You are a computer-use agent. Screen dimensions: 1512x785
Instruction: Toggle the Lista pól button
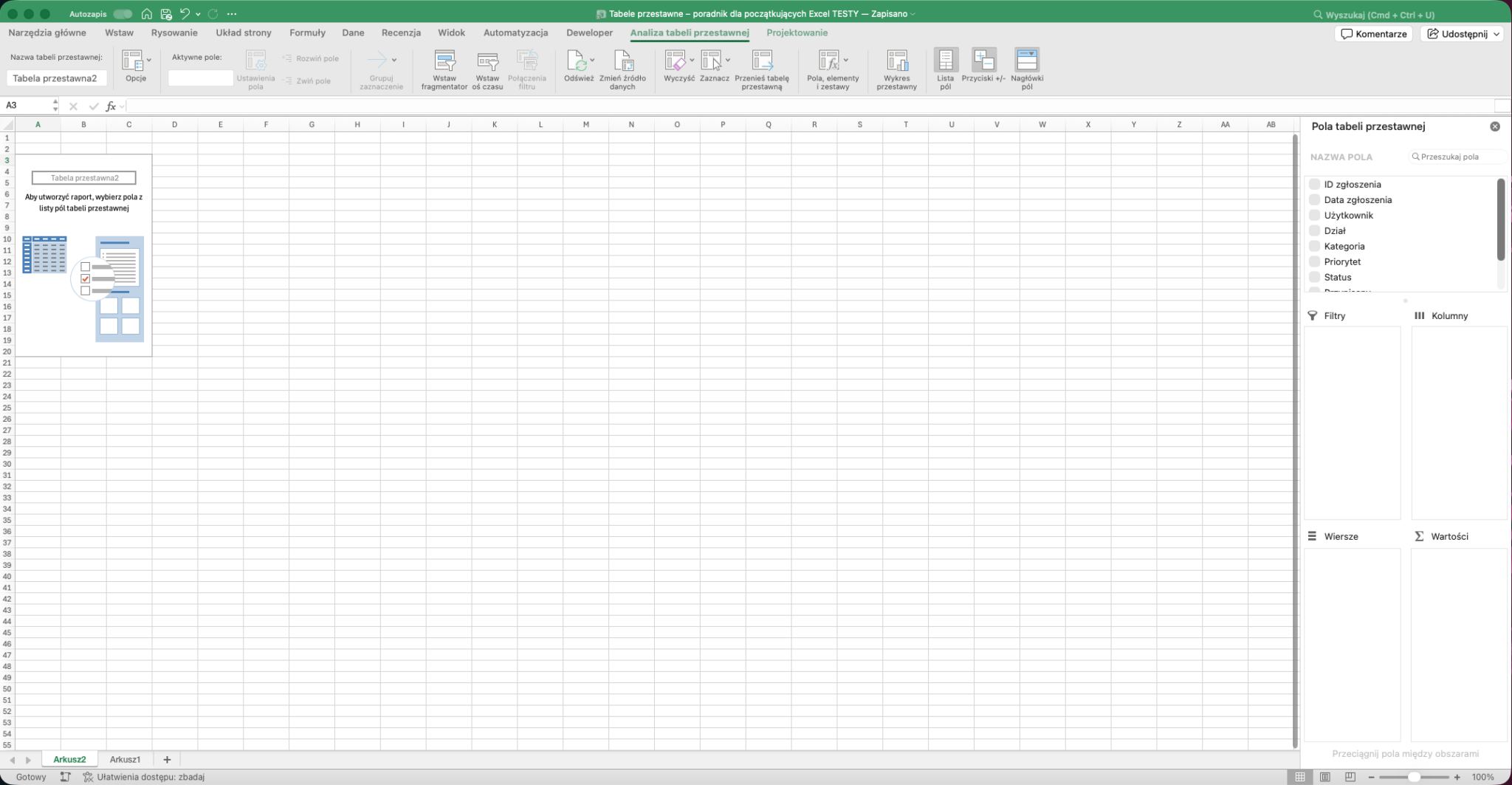(x=946, y=69)
